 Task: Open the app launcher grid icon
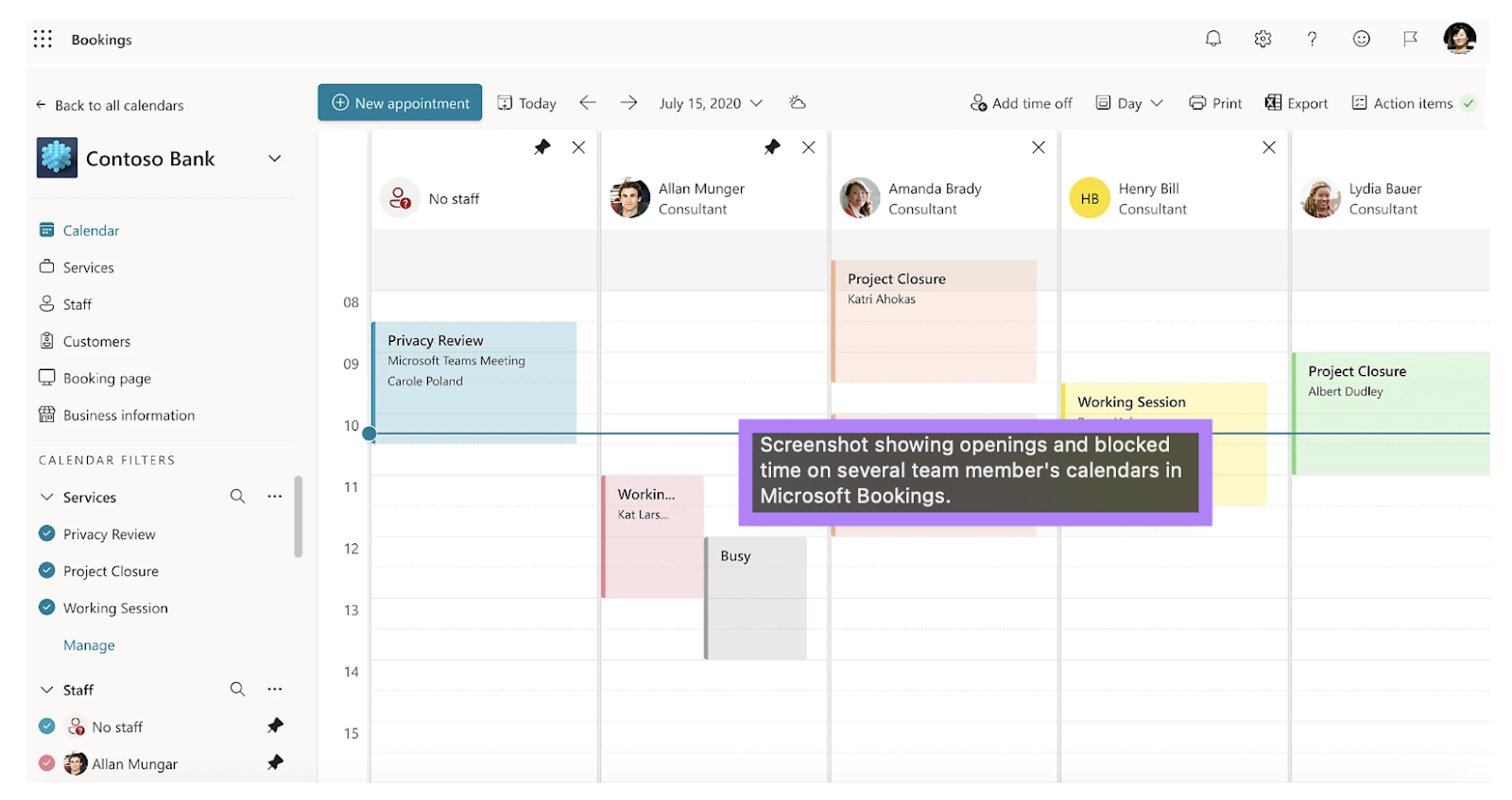[43, 39]
